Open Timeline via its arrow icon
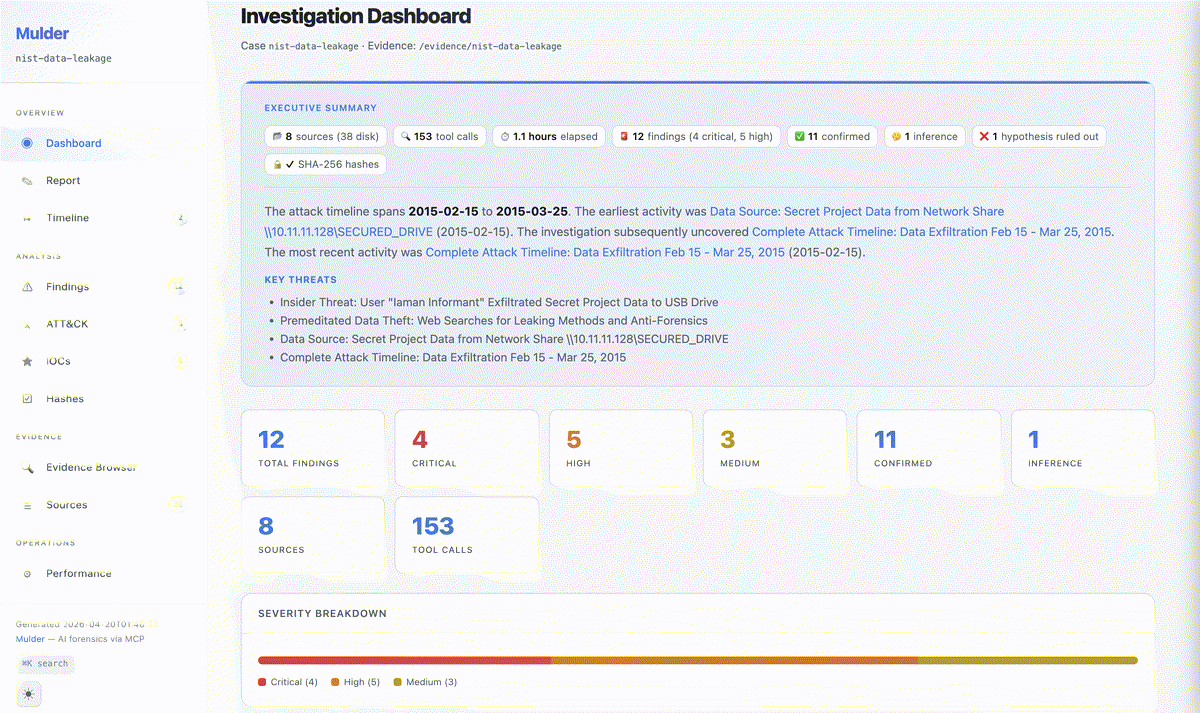This screenshot has width=1200, height=713. [28, 218]
